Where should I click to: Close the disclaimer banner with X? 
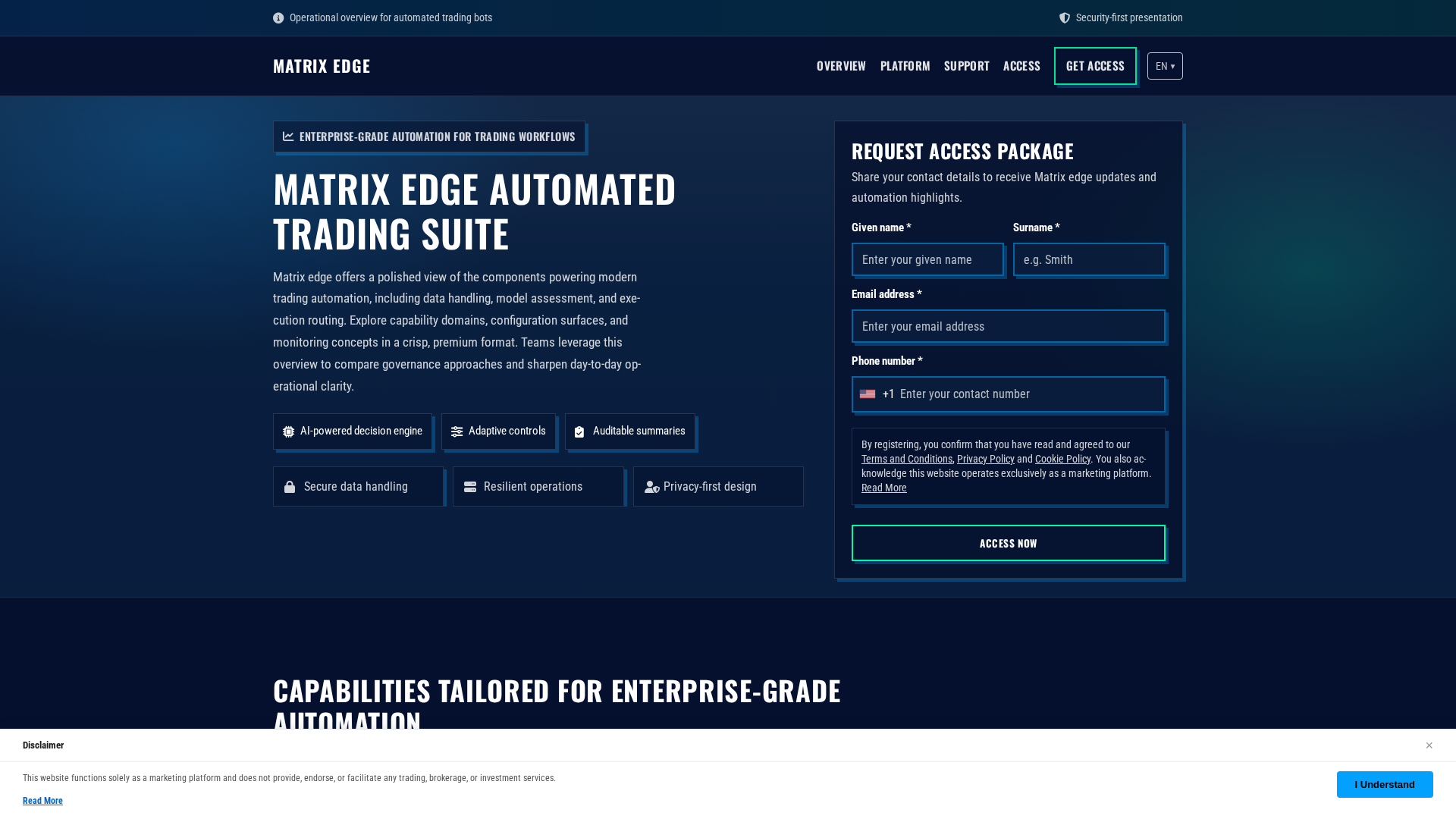pos(1429,745)
